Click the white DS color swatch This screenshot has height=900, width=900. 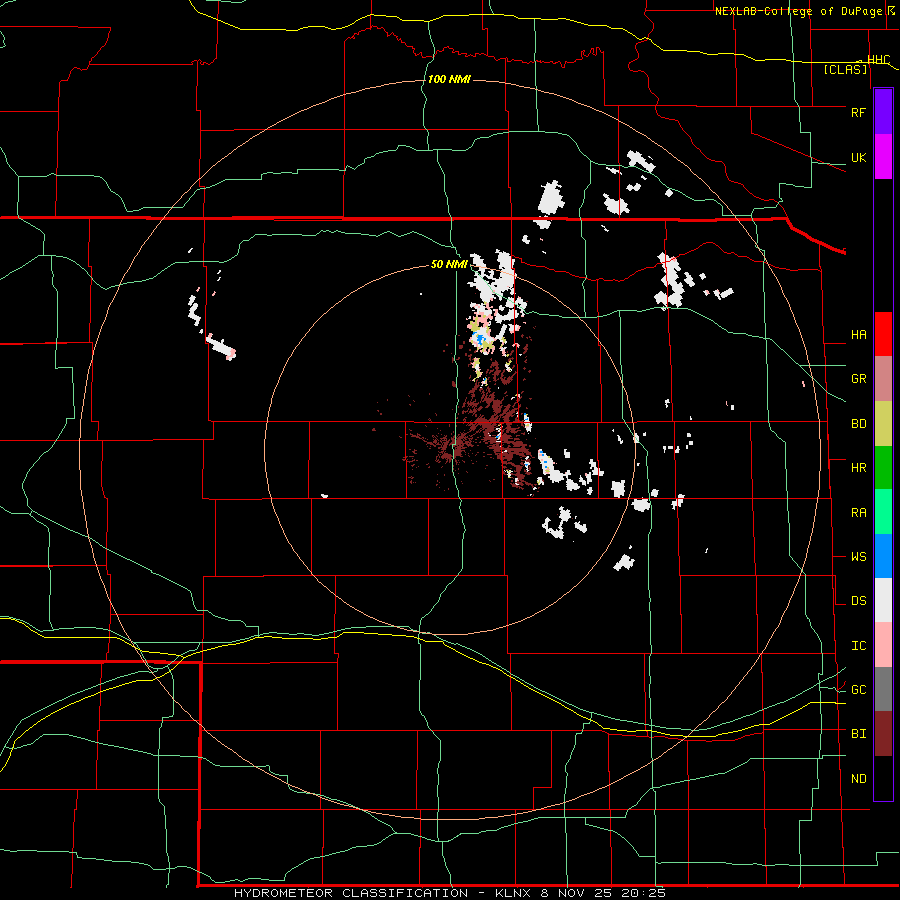(x=883, y=600)
